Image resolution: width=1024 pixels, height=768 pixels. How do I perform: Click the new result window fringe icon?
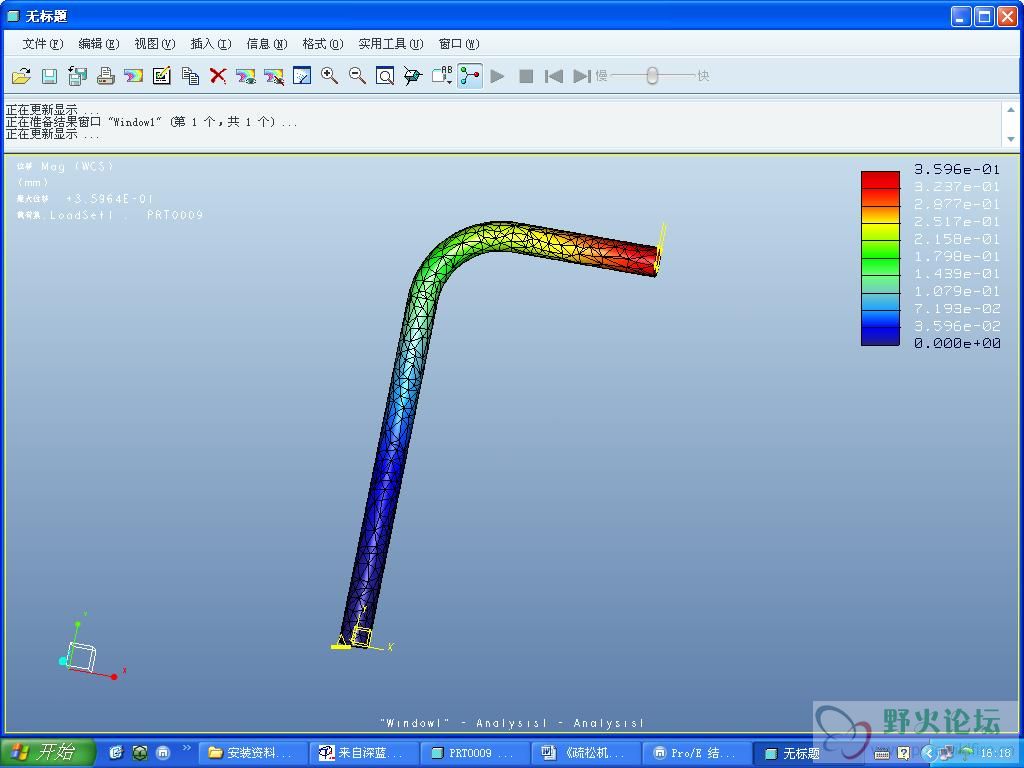[133, 76]
